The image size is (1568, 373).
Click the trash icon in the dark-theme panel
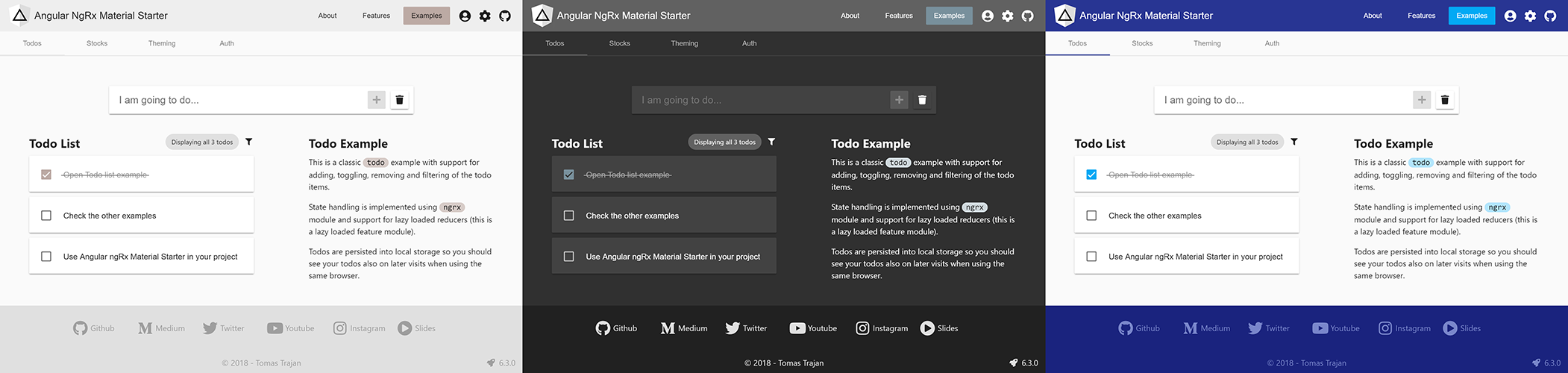(922, 100)
